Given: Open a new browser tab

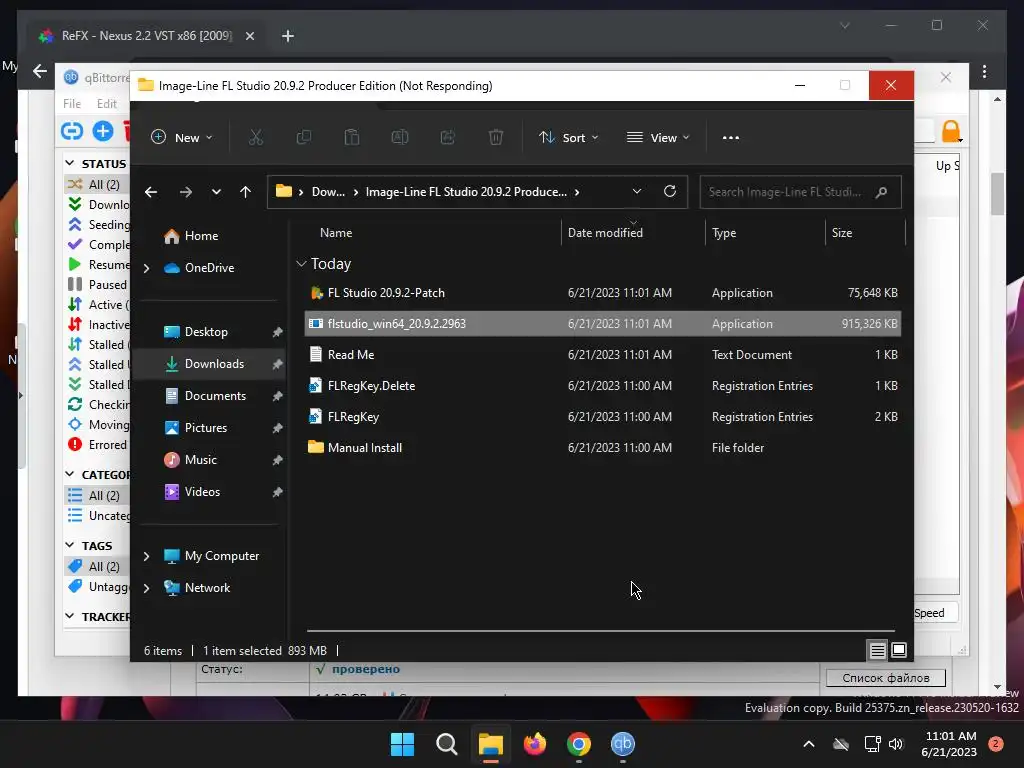Looking at the screenshot, I should click(x=287, y=36).
